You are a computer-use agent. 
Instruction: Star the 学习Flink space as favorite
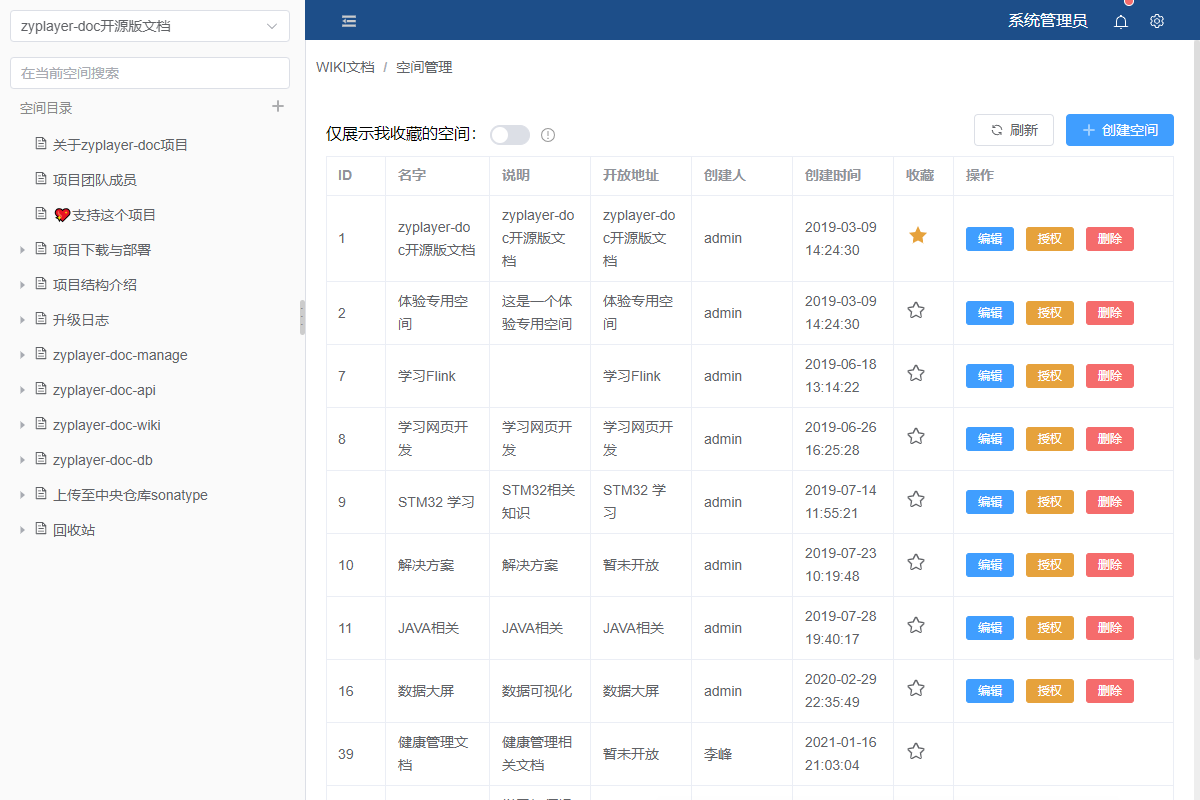(916, 374)
